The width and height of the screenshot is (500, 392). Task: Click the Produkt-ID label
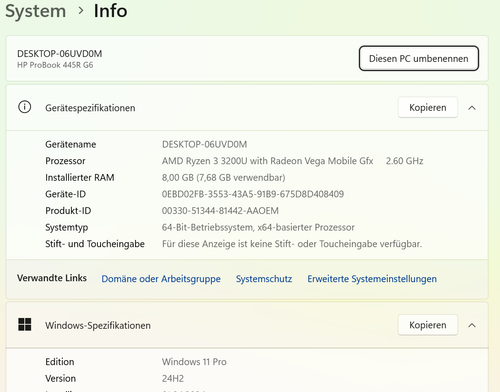click(68, 211)
